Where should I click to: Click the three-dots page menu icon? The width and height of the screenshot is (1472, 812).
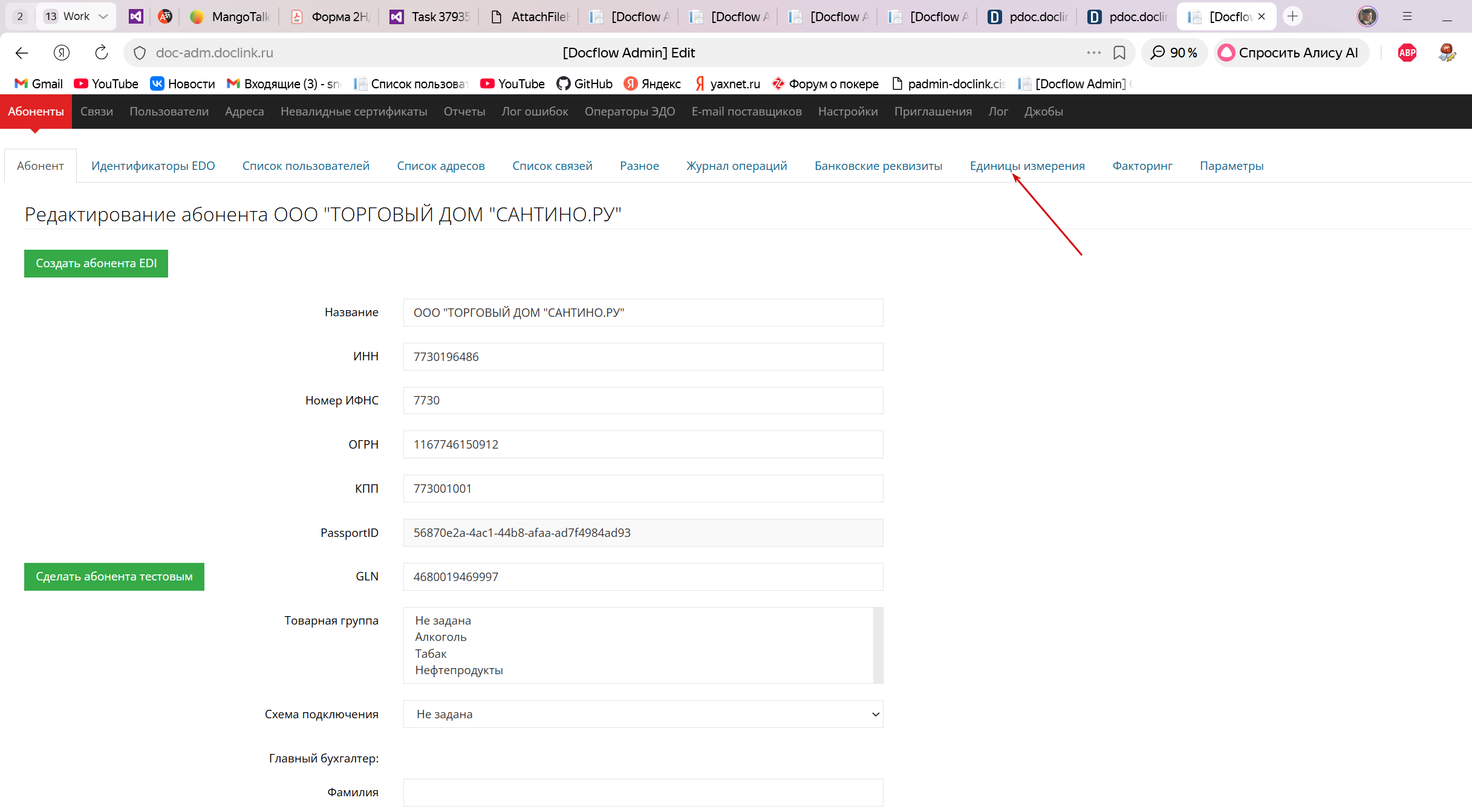1093,53
